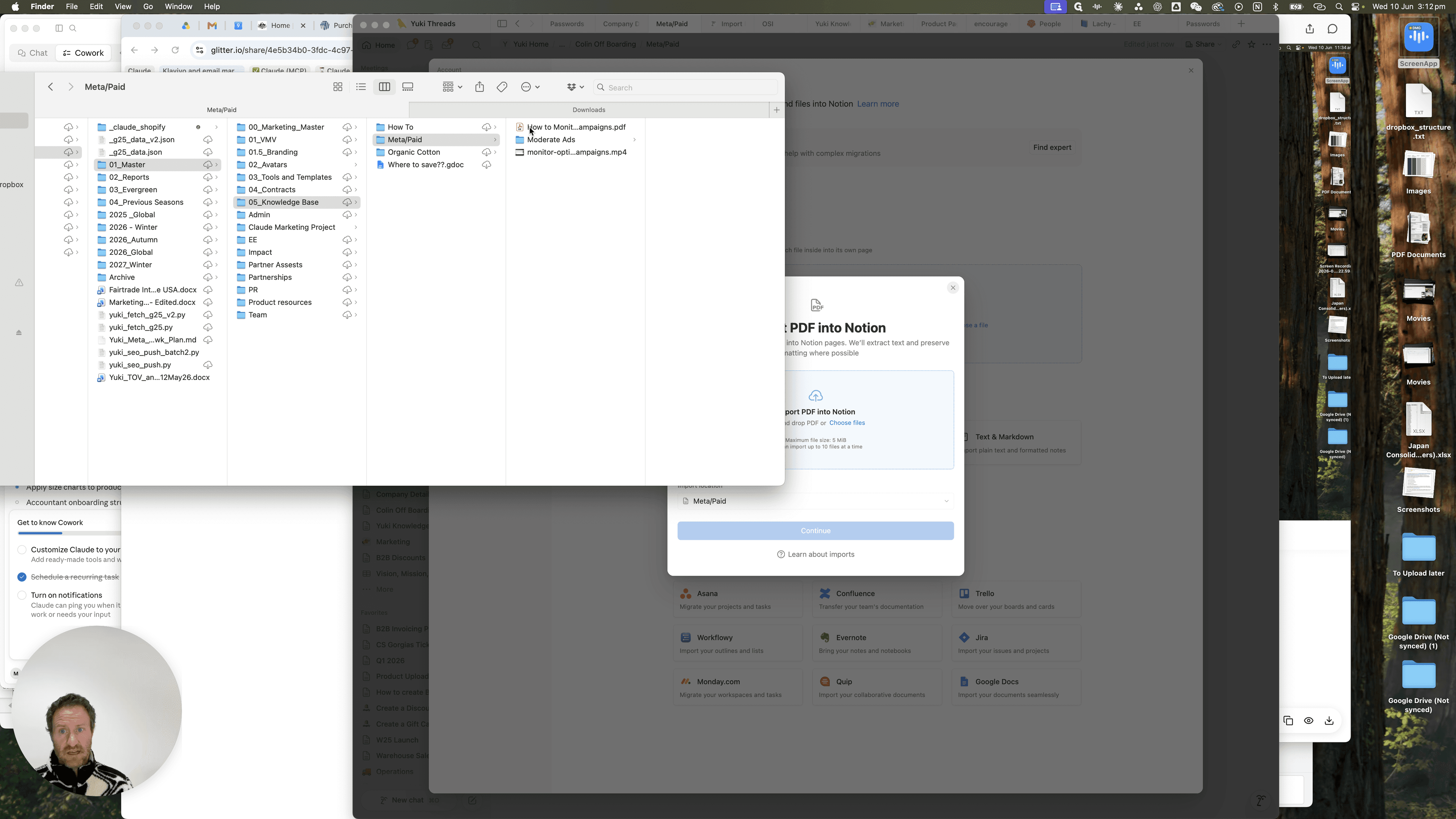Switch to the Chat tab

pyautogui.click(x=32, y=53)
